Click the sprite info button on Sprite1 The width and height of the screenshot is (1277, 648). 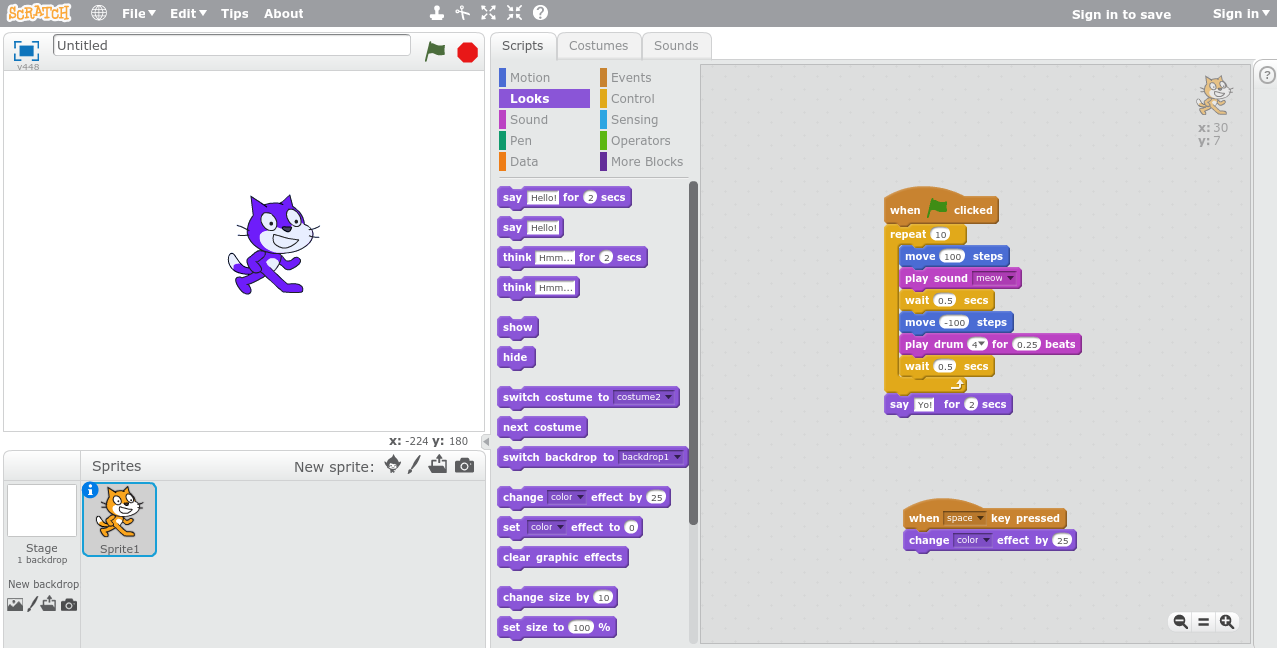(91, 490)
